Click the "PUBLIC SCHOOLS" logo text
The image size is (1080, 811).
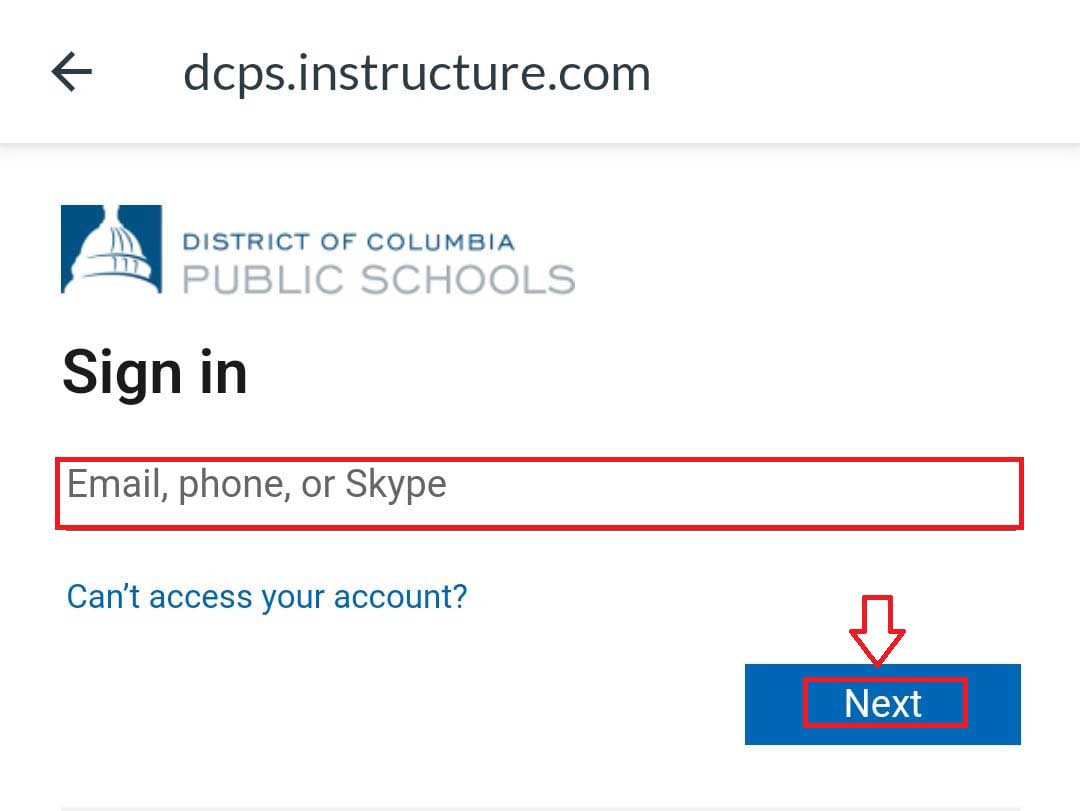tap(378, 279)
